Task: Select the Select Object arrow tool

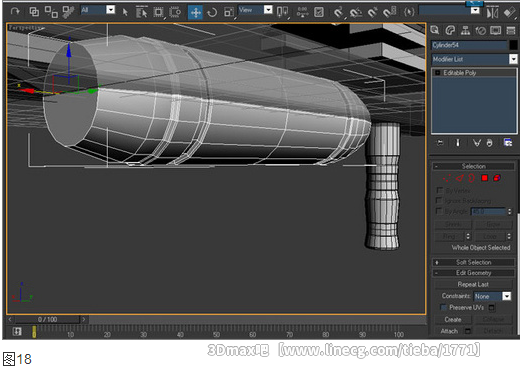Action: [x=125, y=12]
